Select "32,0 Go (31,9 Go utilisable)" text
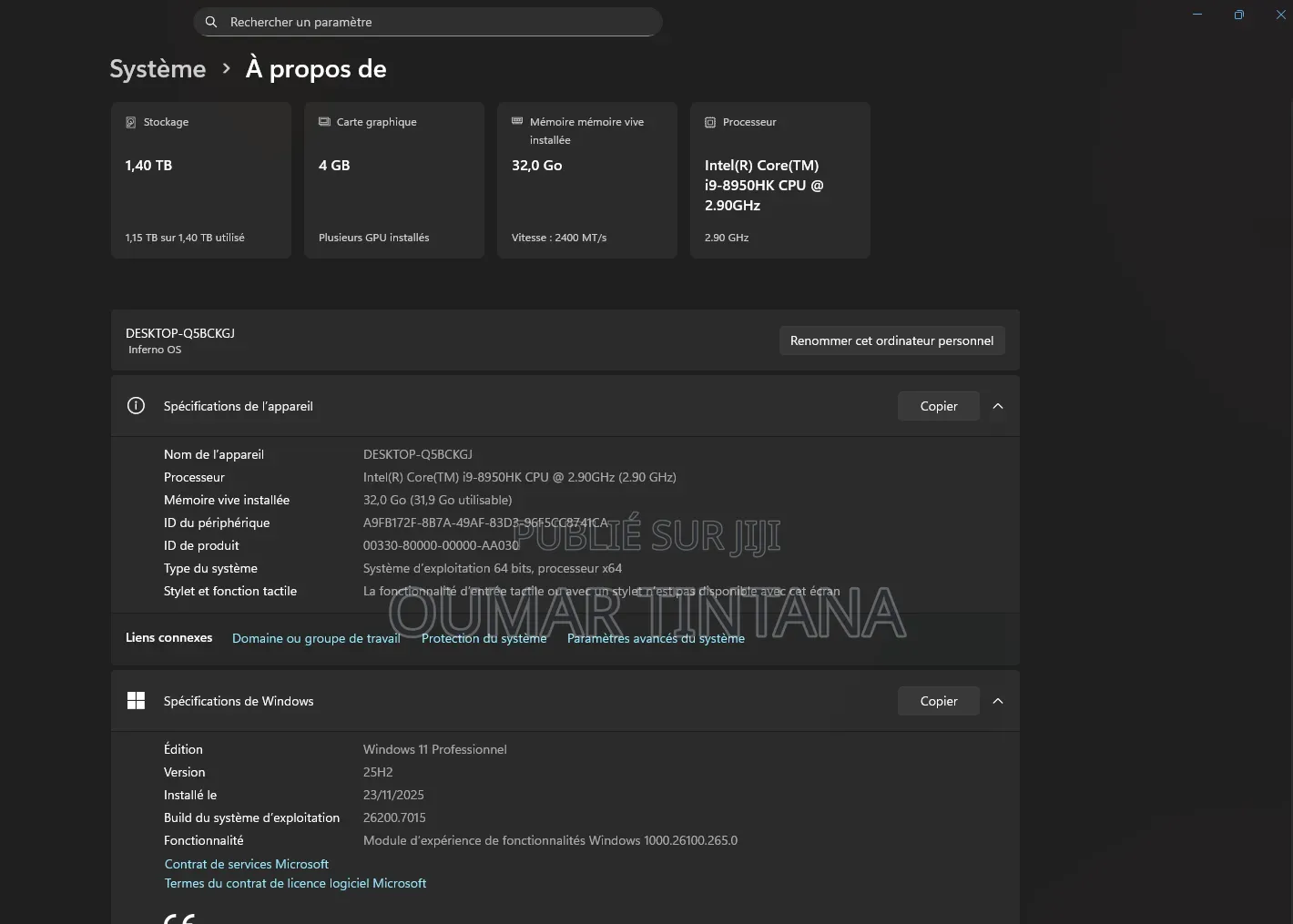Viewport: 1293px width, 924px height. (x=438, y=500)
